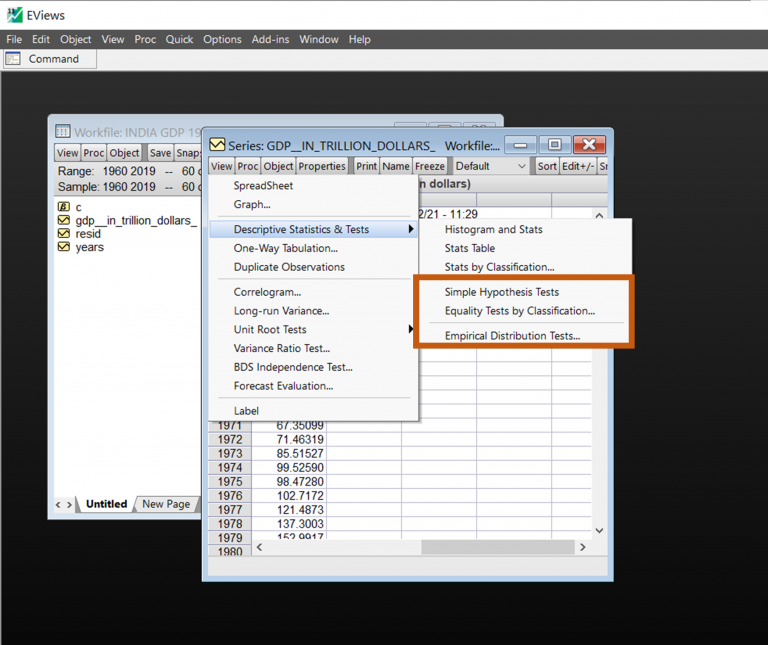This screenshot has width=768, height=645.
Task: Select the years series icon
Action: (x=64, y=247)
